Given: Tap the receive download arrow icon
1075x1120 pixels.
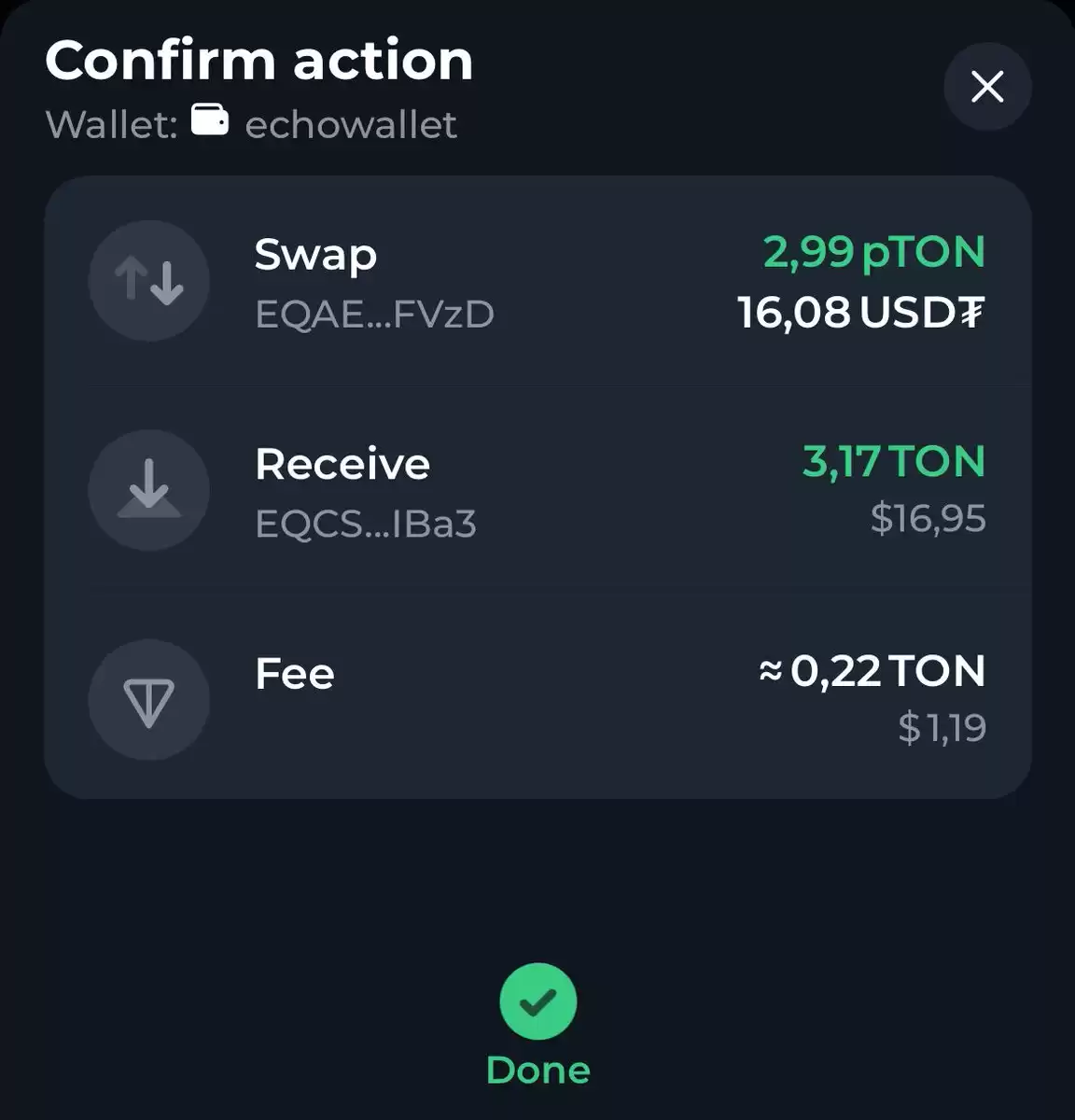Looking at the screenshot, I should coord(148,490).
